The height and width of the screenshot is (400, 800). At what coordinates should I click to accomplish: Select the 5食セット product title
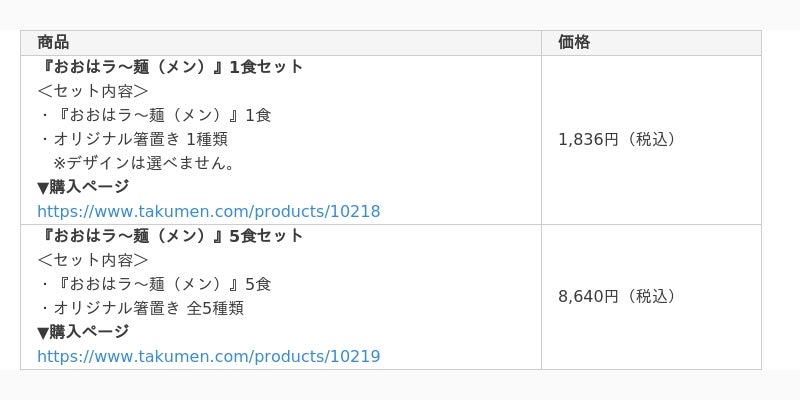tap(171, 236)
